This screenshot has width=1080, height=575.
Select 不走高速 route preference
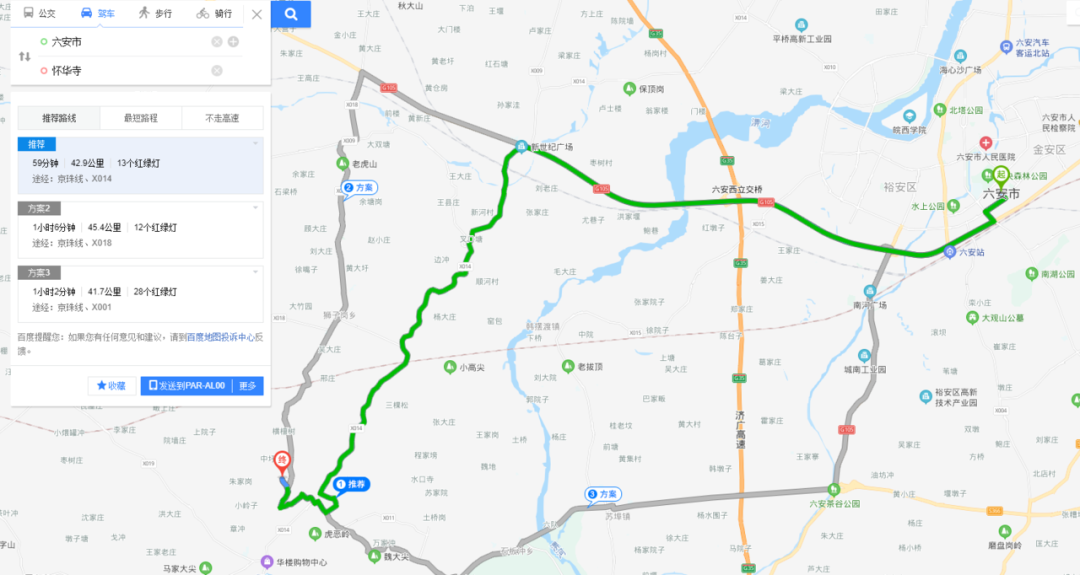click(x=222, y=118)
